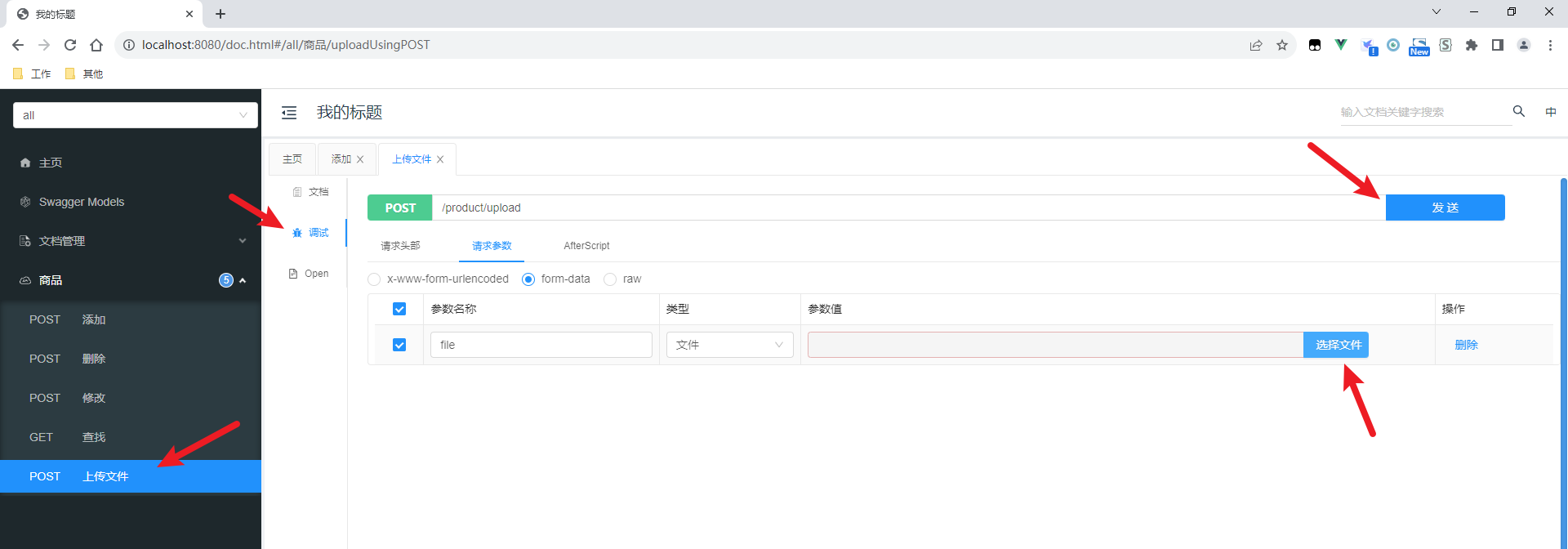The width and height of the screenshot is (1568, 549).
Task: Click the extension icon with New badge
Action: point(1419,47)
